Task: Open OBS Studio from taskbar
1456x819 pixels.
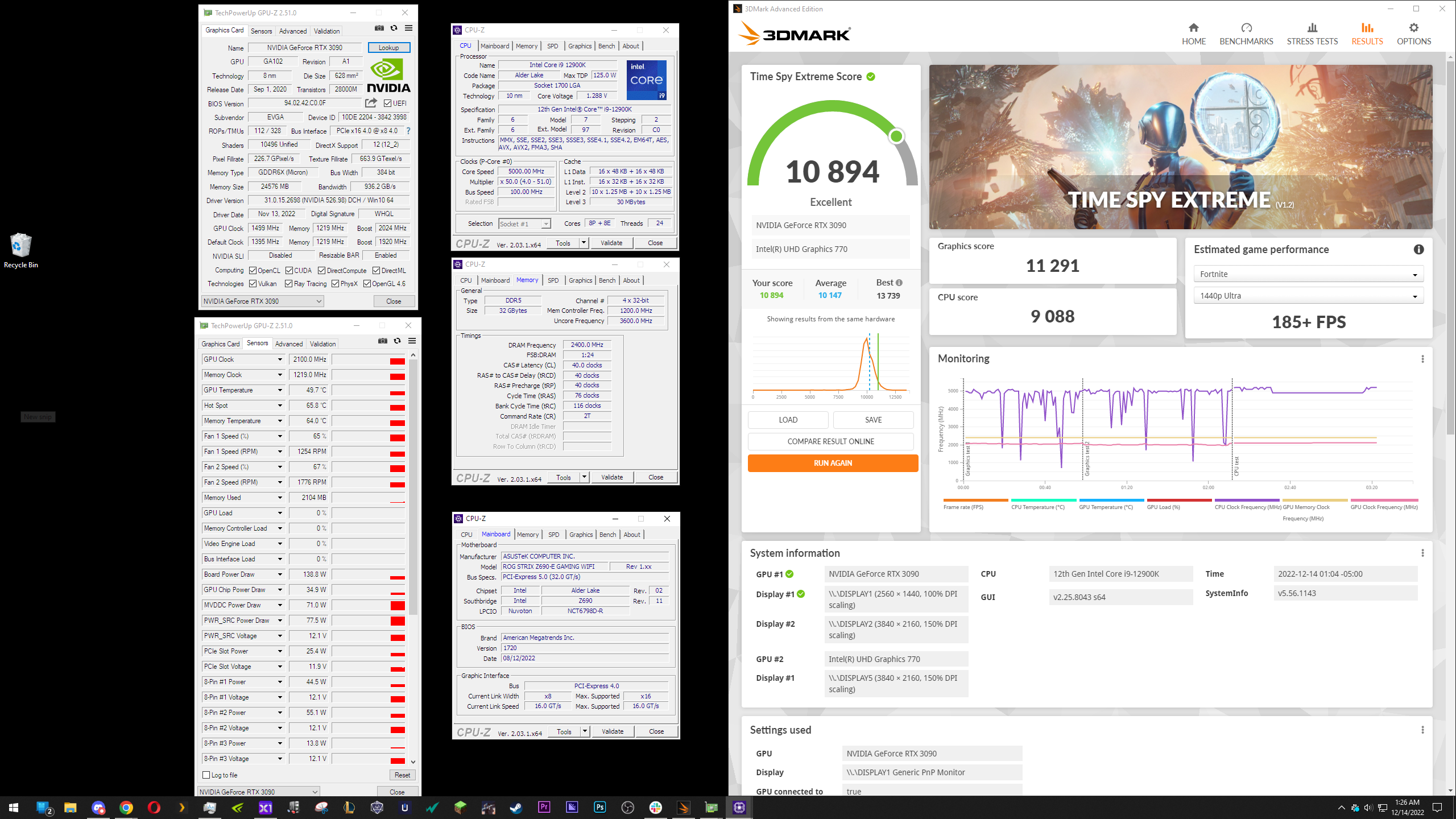Action: pyautogui.click(x=627, y=807)
